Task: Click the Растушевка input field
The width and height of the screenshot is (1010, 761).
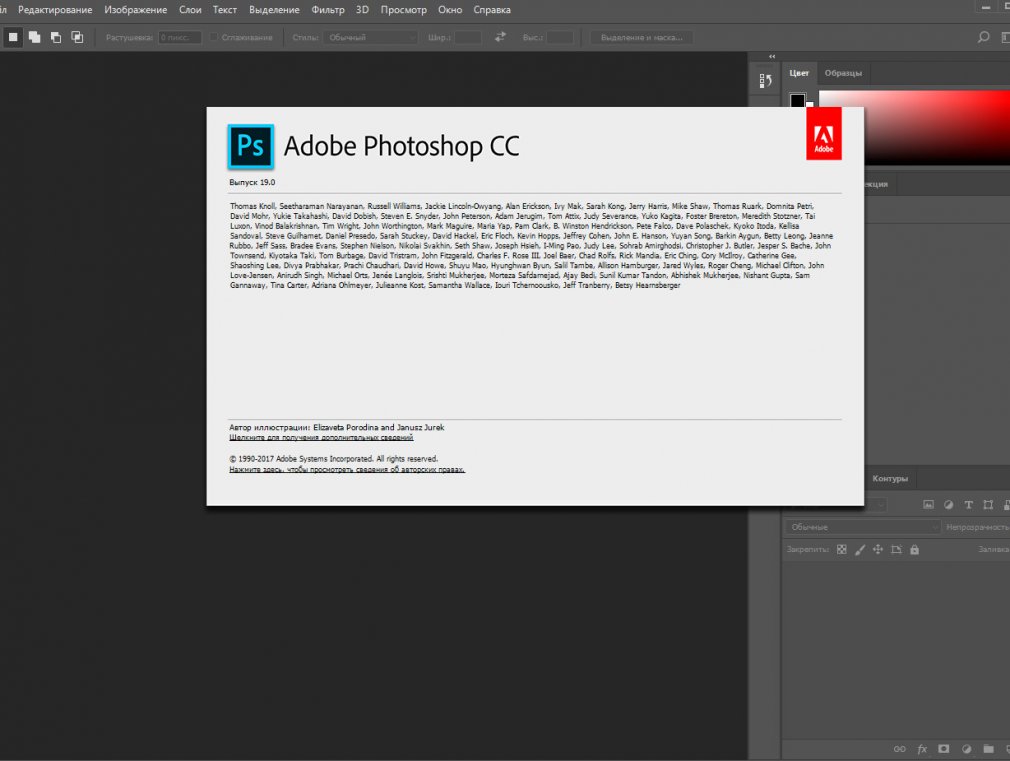Action: point(180,37)
